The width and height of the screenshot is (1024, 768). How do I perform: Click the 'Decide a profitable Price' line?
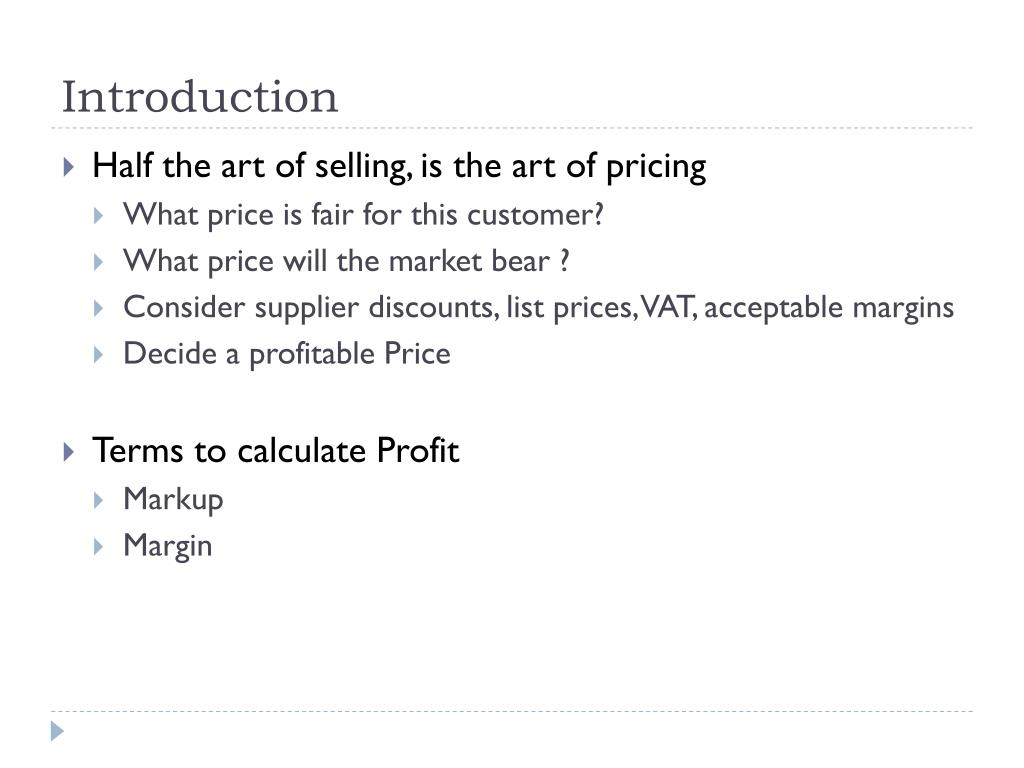click(x=287, y=355)
